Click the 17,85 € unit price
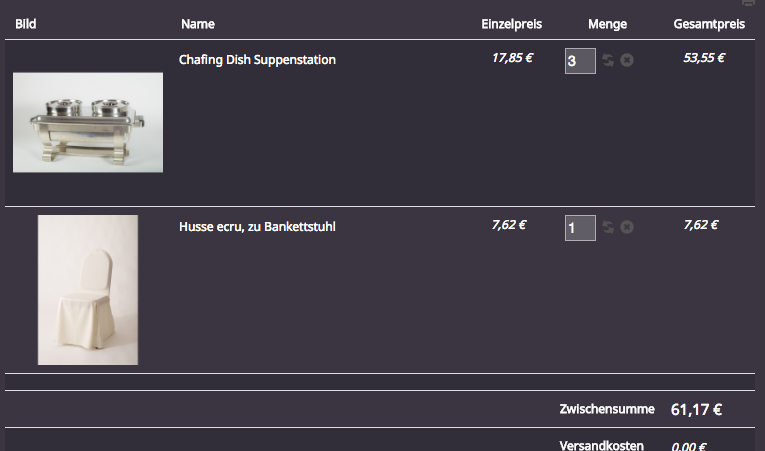This screenshot has width=765, height=451. click(x=512, y=58)
